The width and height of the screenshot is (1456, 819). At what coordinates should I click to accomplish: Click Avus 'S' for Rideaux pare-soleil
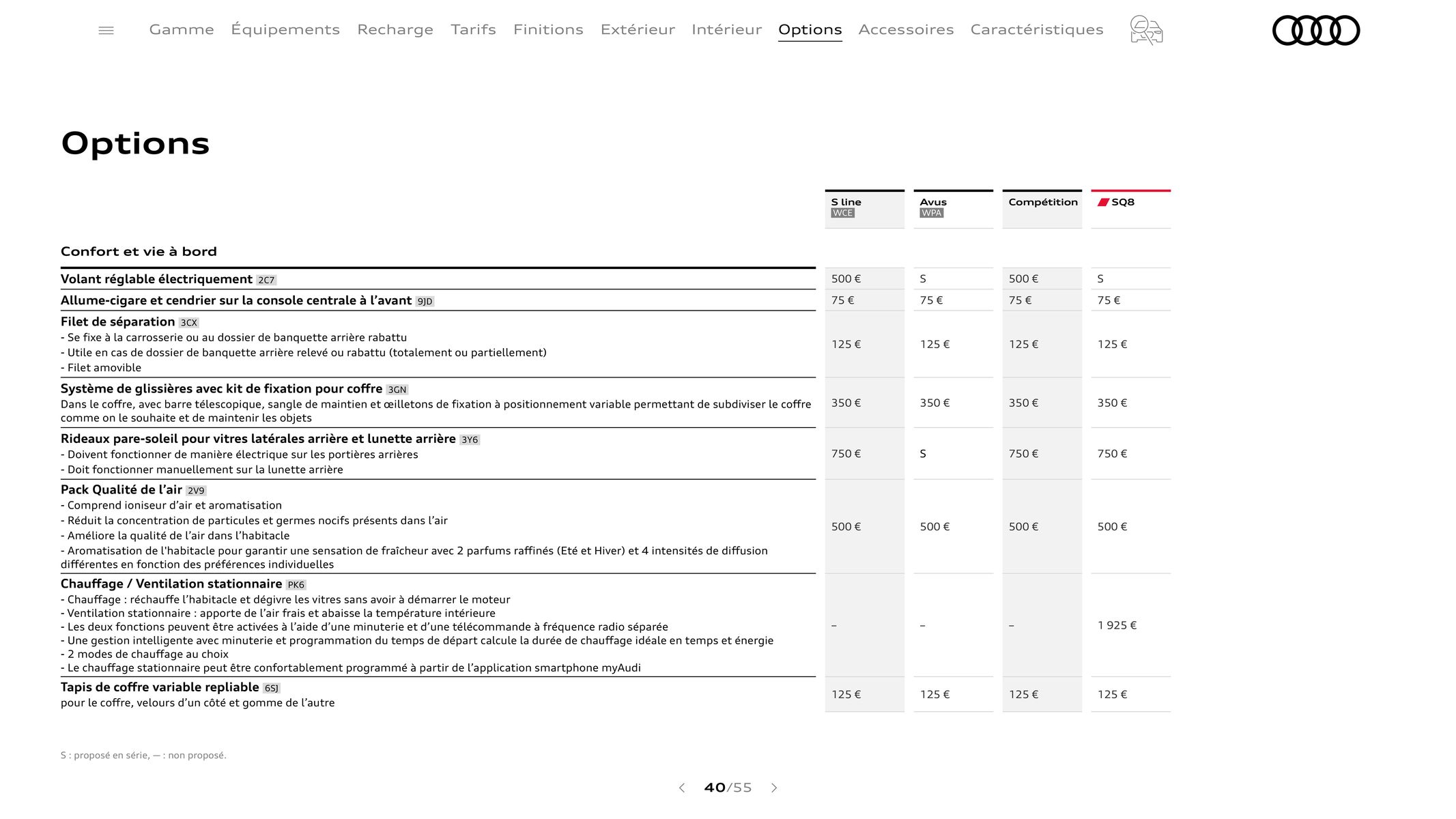923,454
